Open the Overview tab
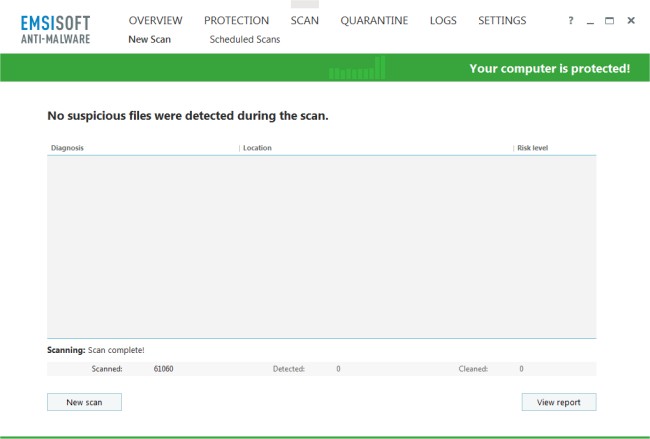This screenshot has width=650, height=439. (x=155, y=20)
